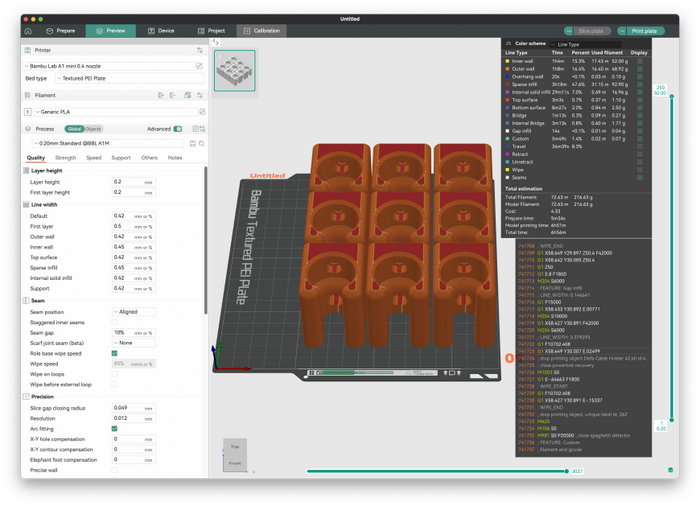Show Travel lines in the display column
Screen dimensions: 700x506
[640, 146]
